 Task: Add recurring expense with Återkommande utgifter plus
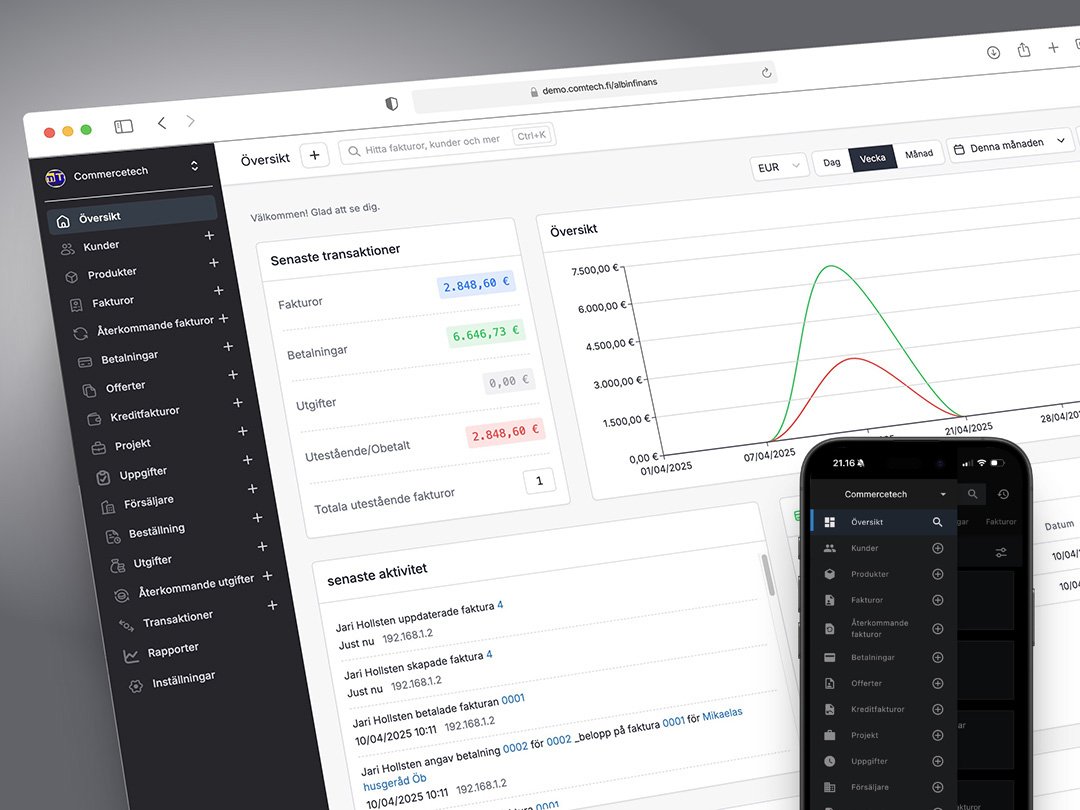pyautogui.click(x=267, y=576)
